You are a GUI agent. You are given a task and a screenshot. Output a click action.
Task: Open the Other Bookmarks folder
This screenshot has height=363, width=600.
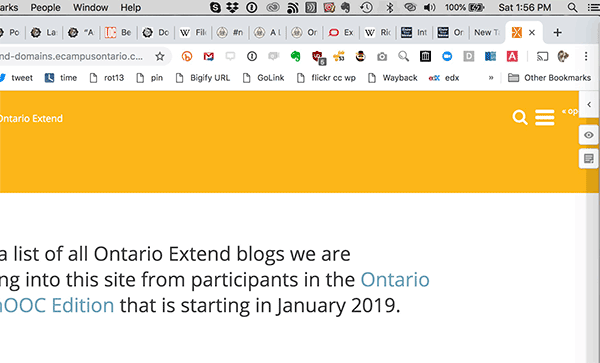549,78
